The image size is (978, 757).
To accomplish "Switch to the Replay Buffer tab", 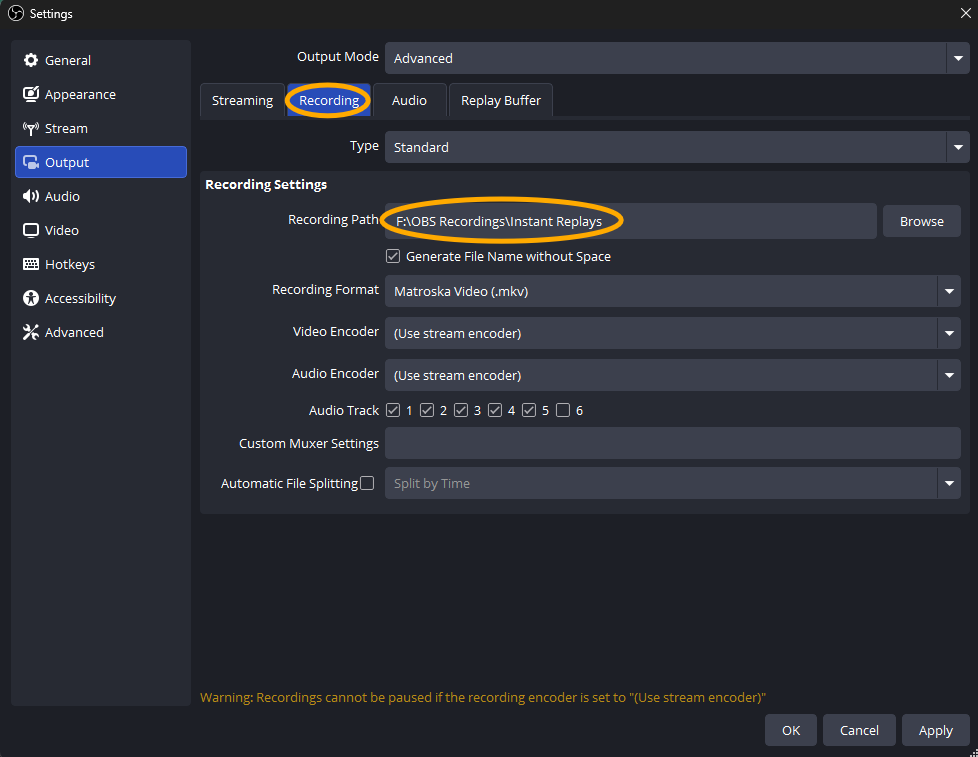I will 500,100.
